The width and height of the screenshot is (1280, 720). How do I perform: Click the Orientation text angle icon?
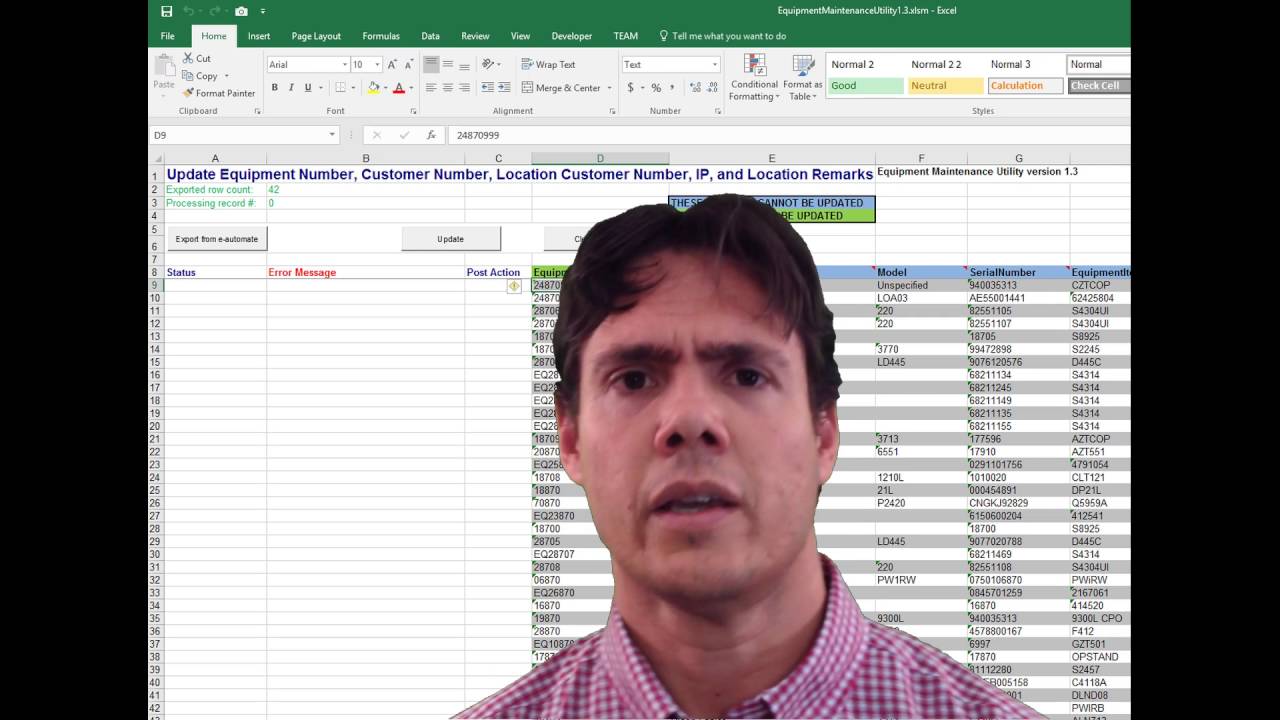coord(488,64)
